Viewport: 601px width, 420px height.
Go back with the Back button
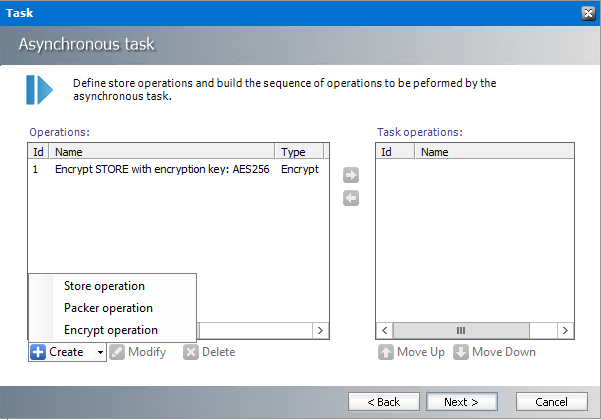383,401
